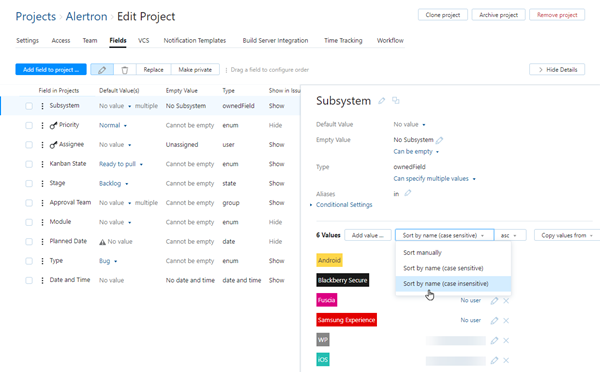Click Add field to project button
This screenshot has width=600, height=372.
click(x=51, y=70)
